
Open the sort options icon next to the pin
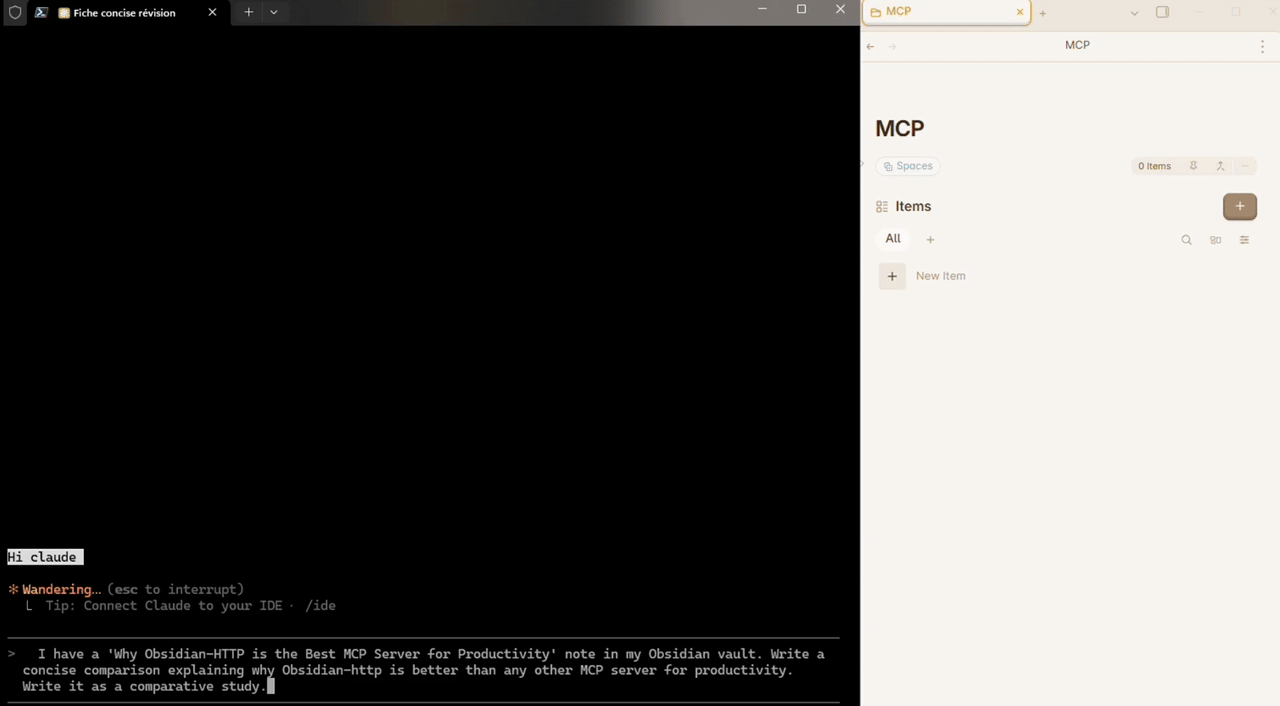(1220, 166)
